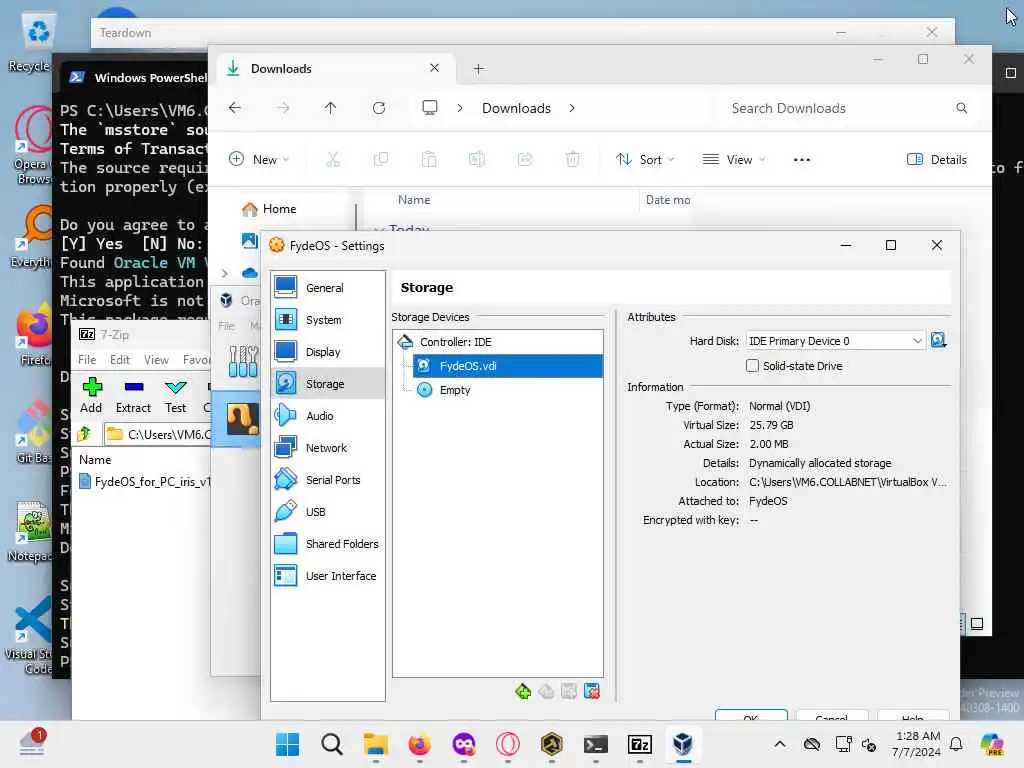Open System settings category

327,320
